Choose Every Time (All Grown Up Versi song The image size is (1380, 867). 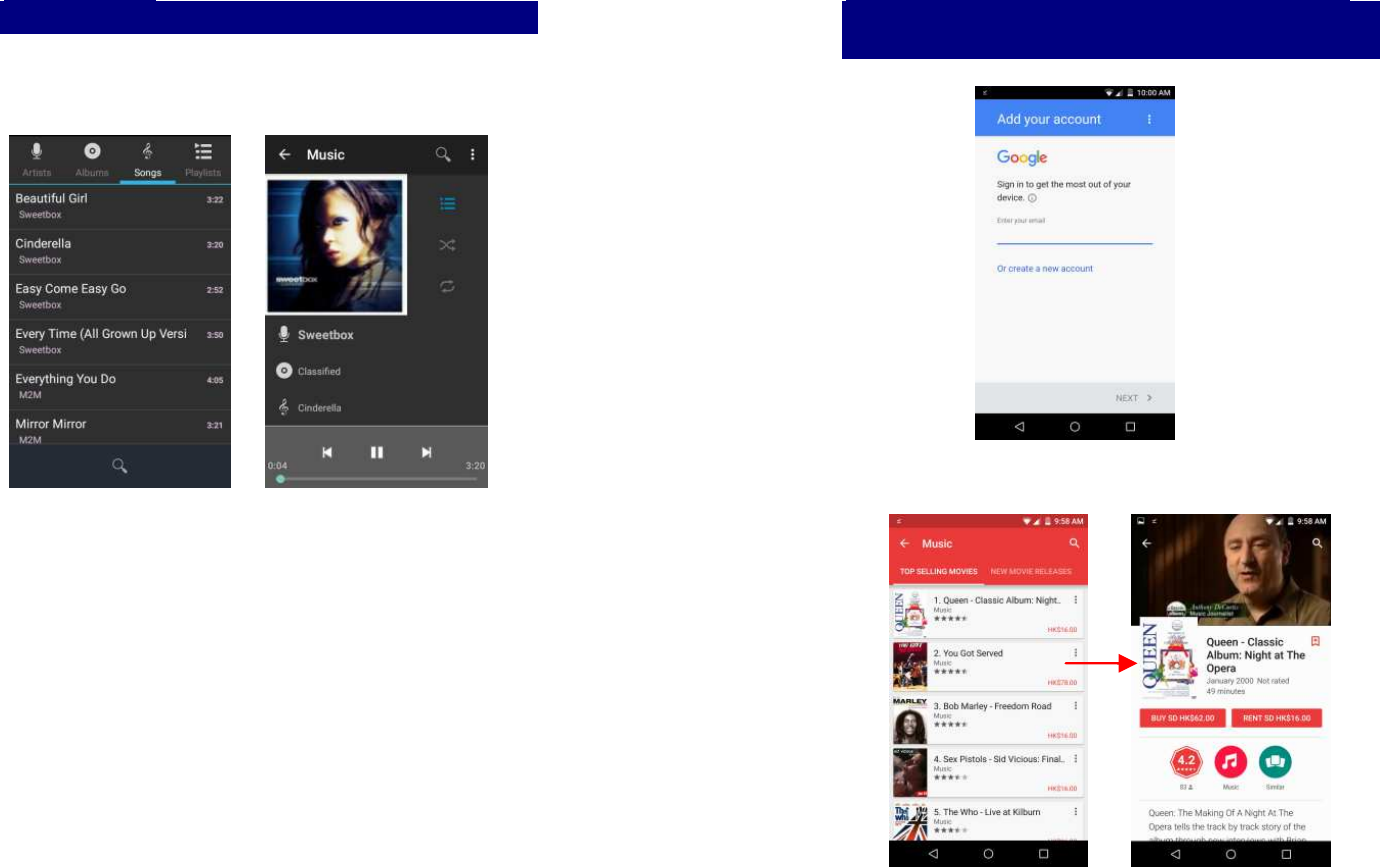(x=120, y=342)
